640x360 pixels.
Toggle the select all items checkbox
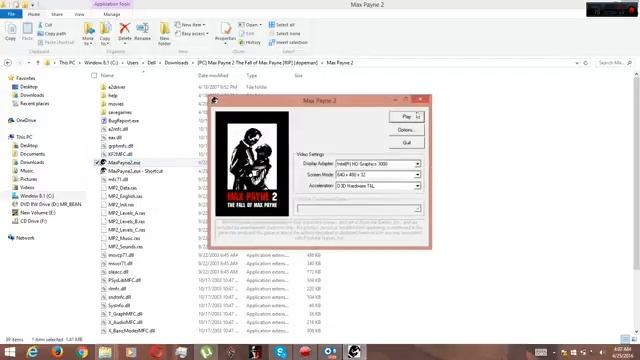pos(94,76)
